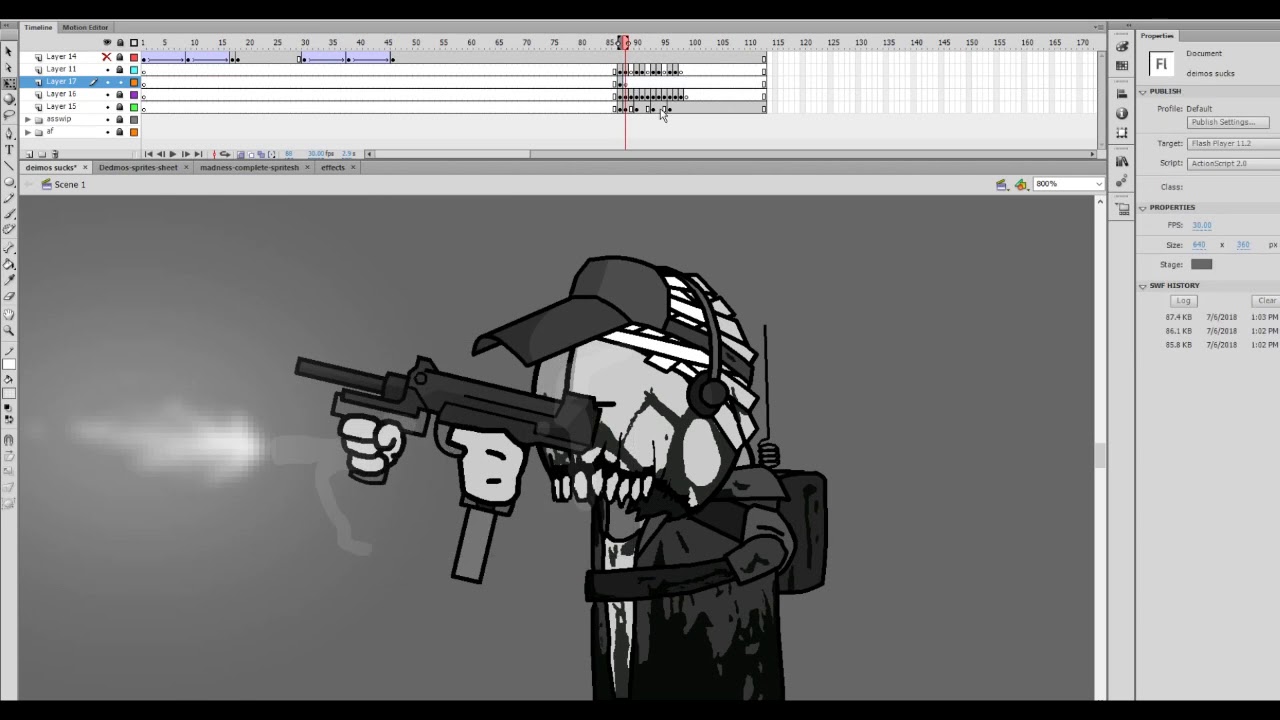
Task: Select the Brush tool
Action: 9,212
